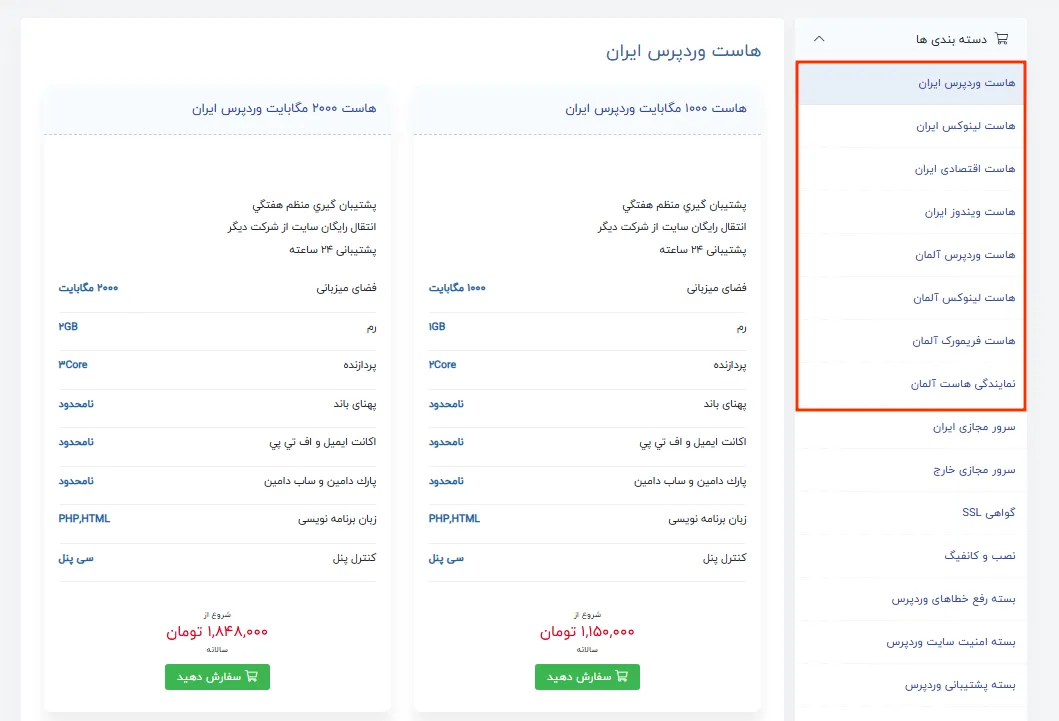
Task: Click the 1GB RAM value
Action: coord(437,327)
